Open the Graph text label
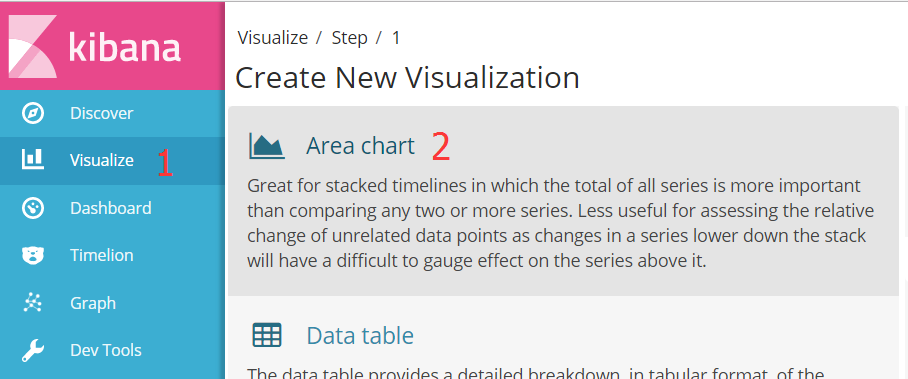908x379 pixels. pyautogui.click(x=93, y=304)
